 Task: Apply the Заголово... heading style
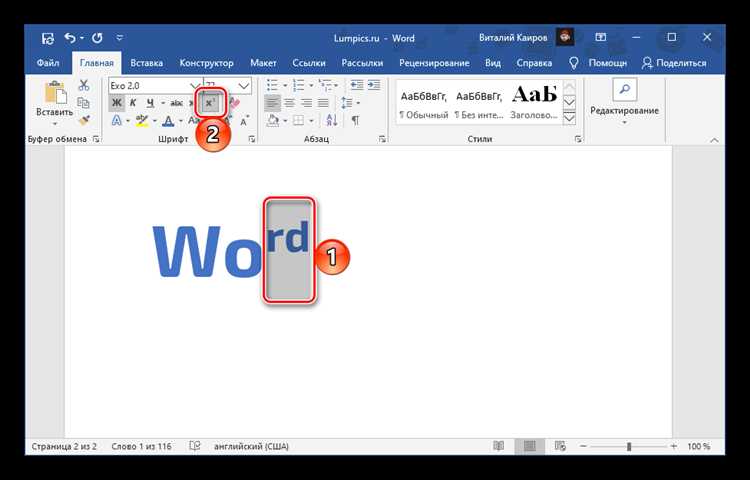(x=534, y=104)
